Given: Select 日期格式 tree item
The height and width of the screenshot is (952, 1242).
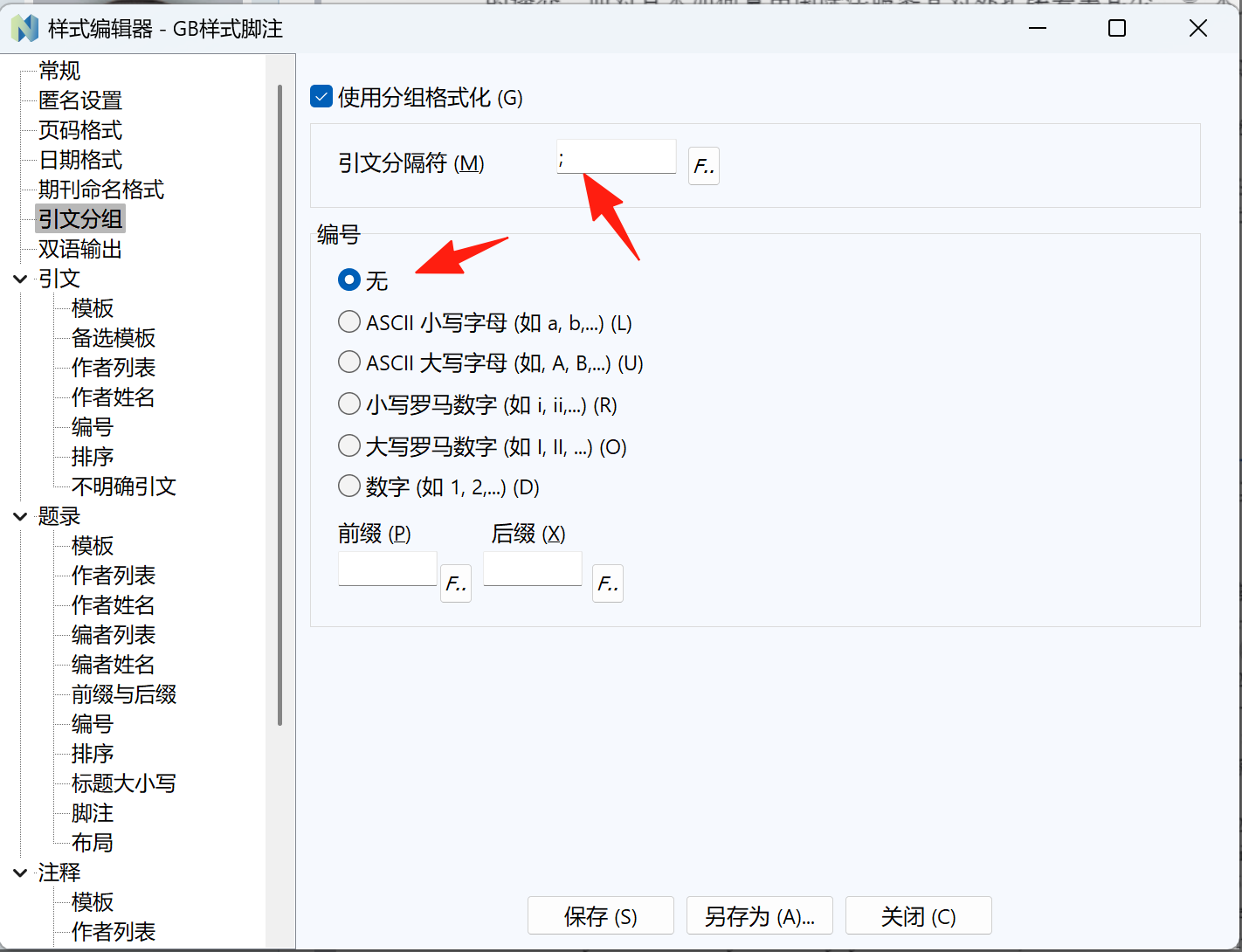Looking at the screenshot, I should tap(80, 160).
